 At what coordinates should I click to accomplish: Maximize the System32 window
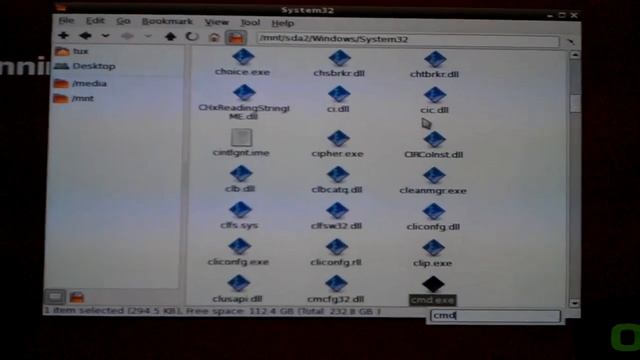pyautogui.click(x=562, y=16)
